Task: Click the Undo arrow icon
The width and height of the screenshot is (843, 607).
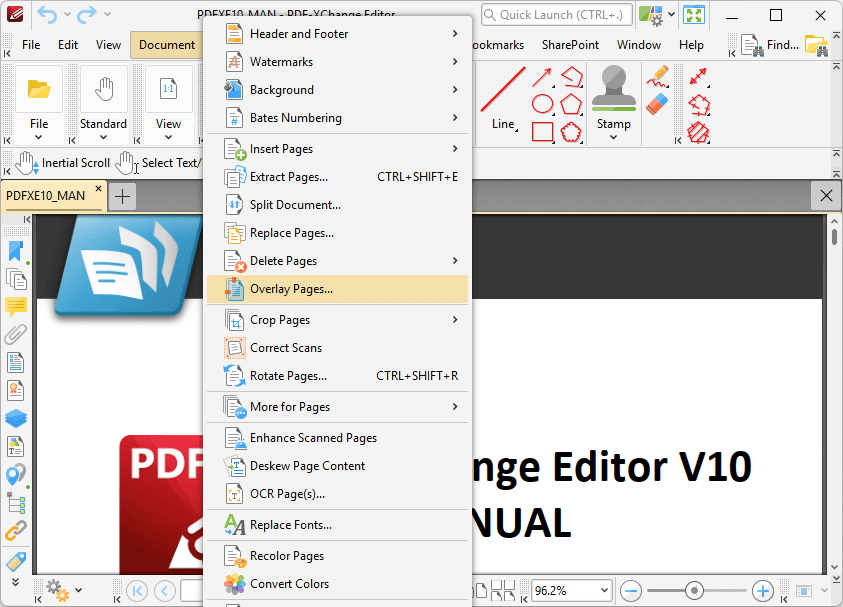Action: coord(47,15)
